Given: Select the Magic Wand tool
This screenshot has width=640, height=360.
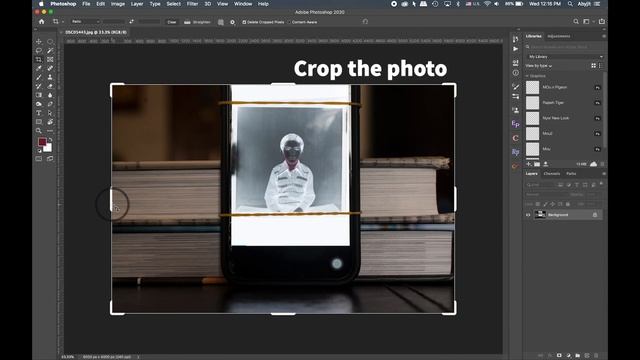Looking at the screenshot, I should point(50,51).
